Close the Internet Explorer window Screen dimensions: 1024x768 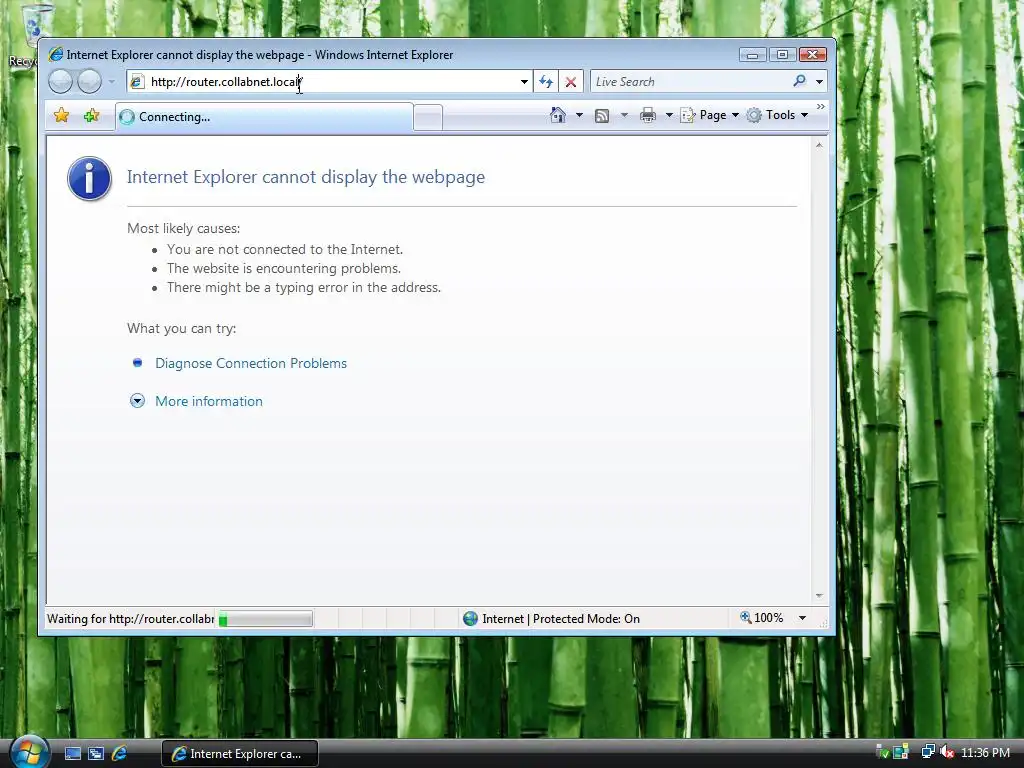[812, 54]
